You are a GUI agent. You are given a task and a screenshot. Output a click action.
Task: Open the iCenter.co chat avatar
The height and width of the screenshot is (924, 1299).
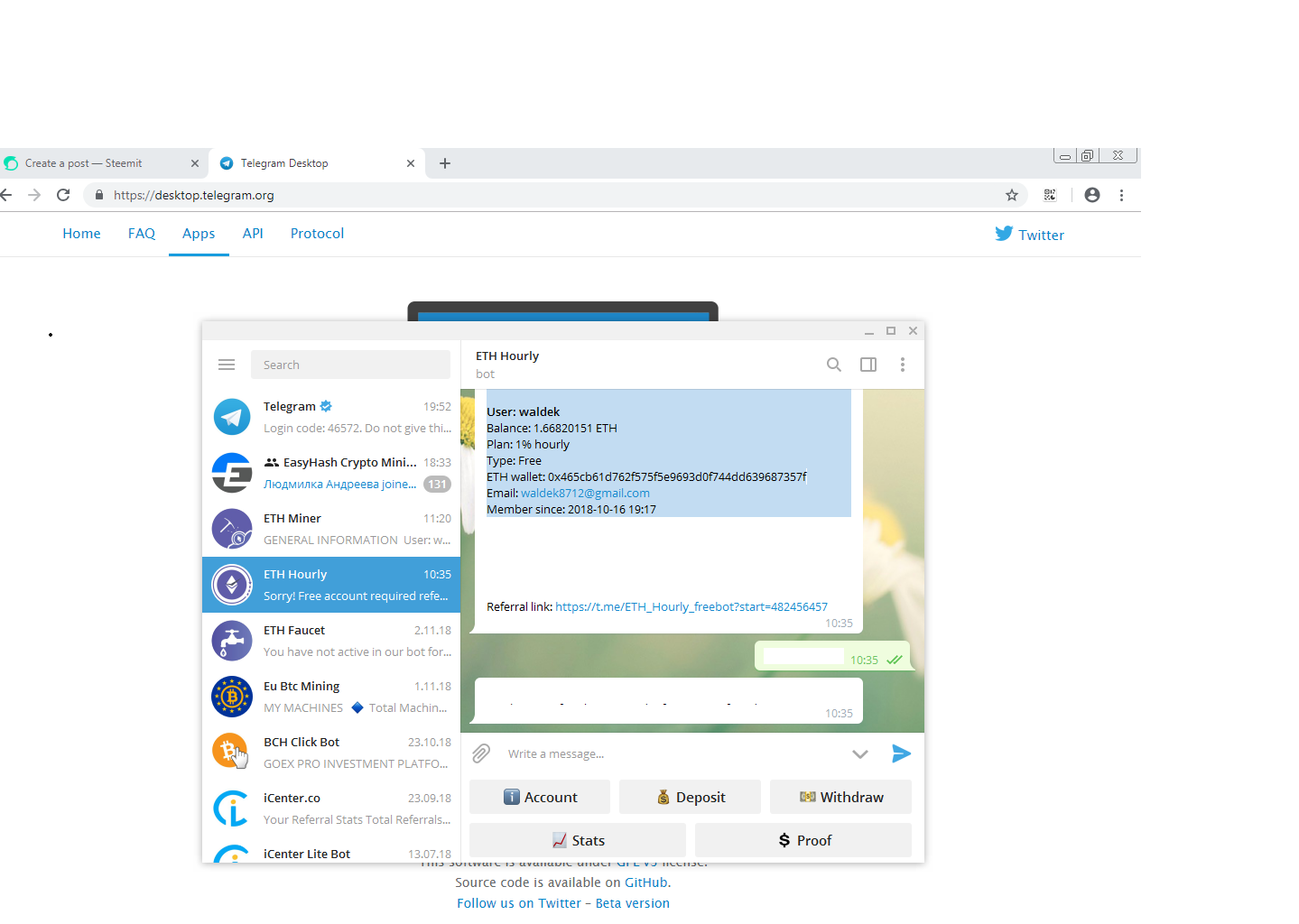[x=232, y=808]
